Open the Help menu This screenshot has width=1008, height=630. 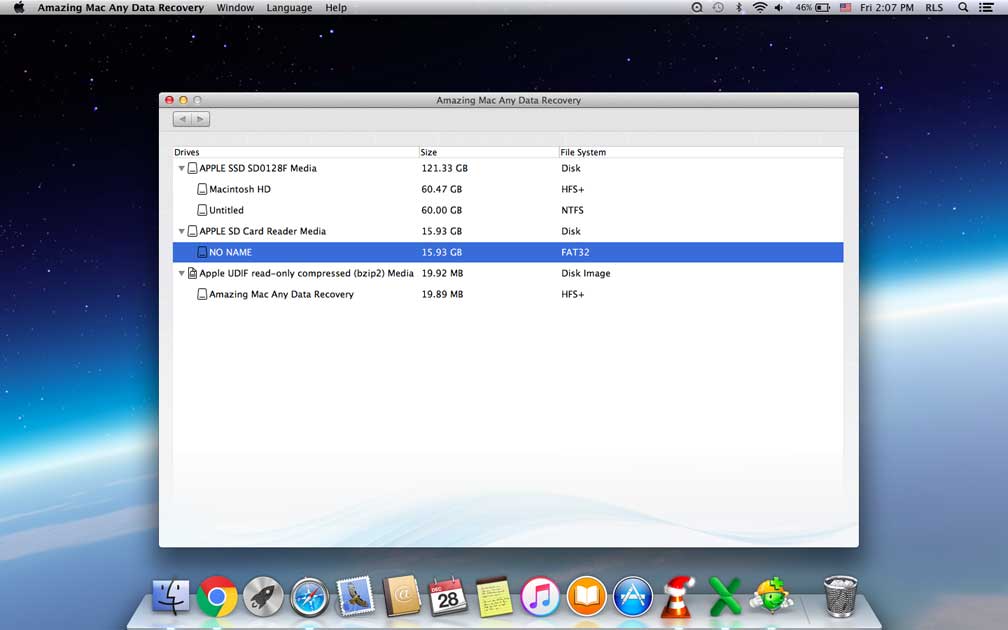(336, 8)
